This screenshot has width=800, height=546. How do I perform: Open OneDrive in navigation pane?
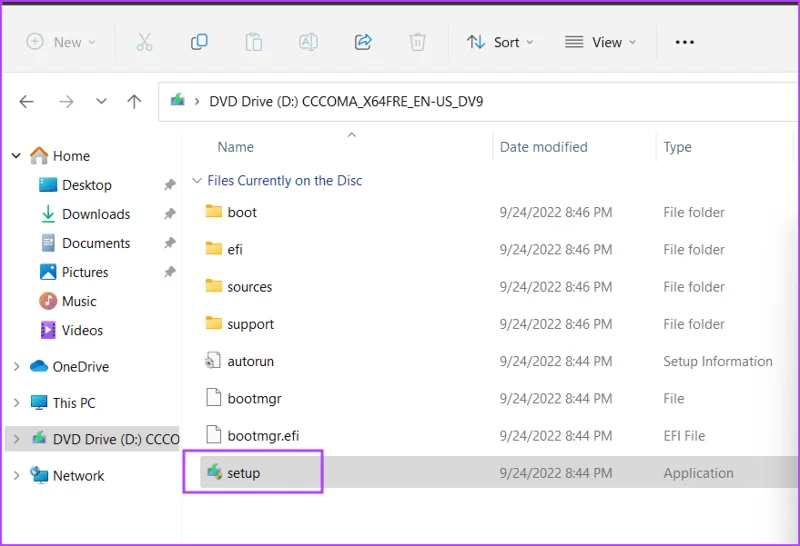[81, 366]
